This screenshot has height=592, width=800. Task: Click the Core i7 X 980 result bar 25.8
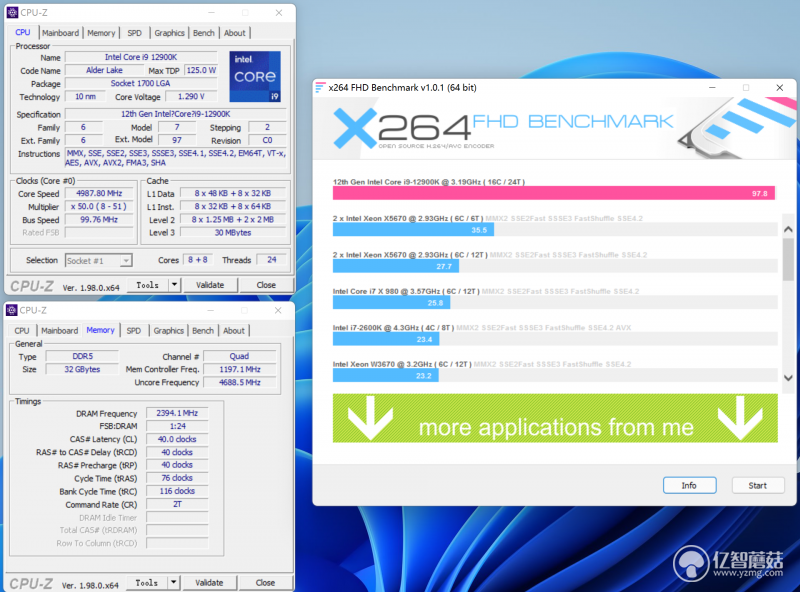tap(391, 303)
